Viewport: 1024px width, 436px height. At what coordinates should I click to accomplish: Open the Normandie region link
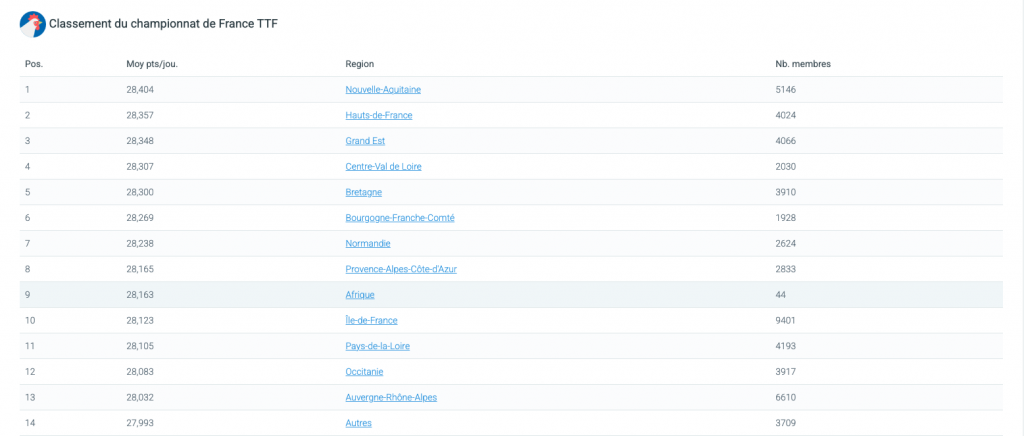(367, 243)
